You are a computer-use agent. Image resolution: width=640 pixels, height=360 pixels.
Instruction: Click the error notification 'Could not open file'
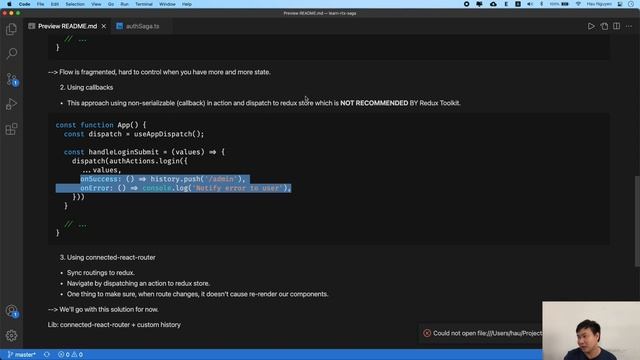[x=487, y=333]
